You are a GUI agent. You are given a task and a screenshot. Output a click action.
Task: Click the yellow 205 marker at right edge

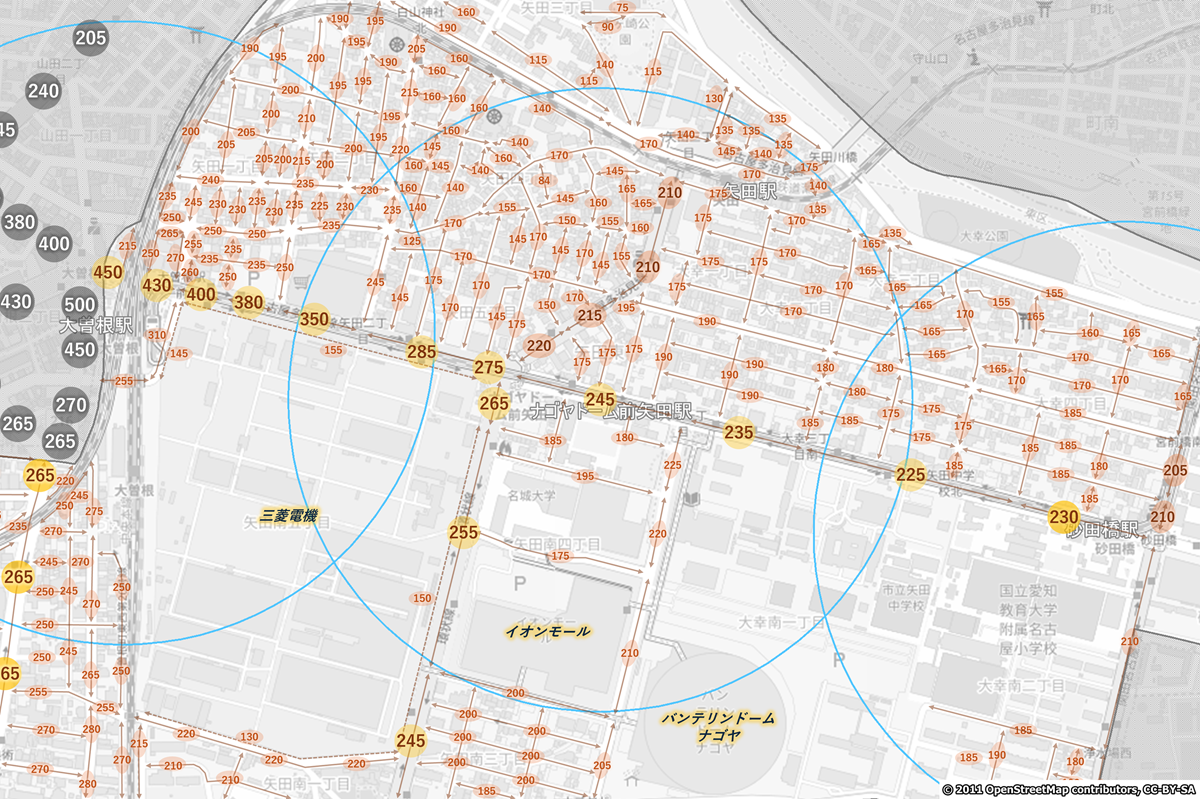pos(1177,470)
